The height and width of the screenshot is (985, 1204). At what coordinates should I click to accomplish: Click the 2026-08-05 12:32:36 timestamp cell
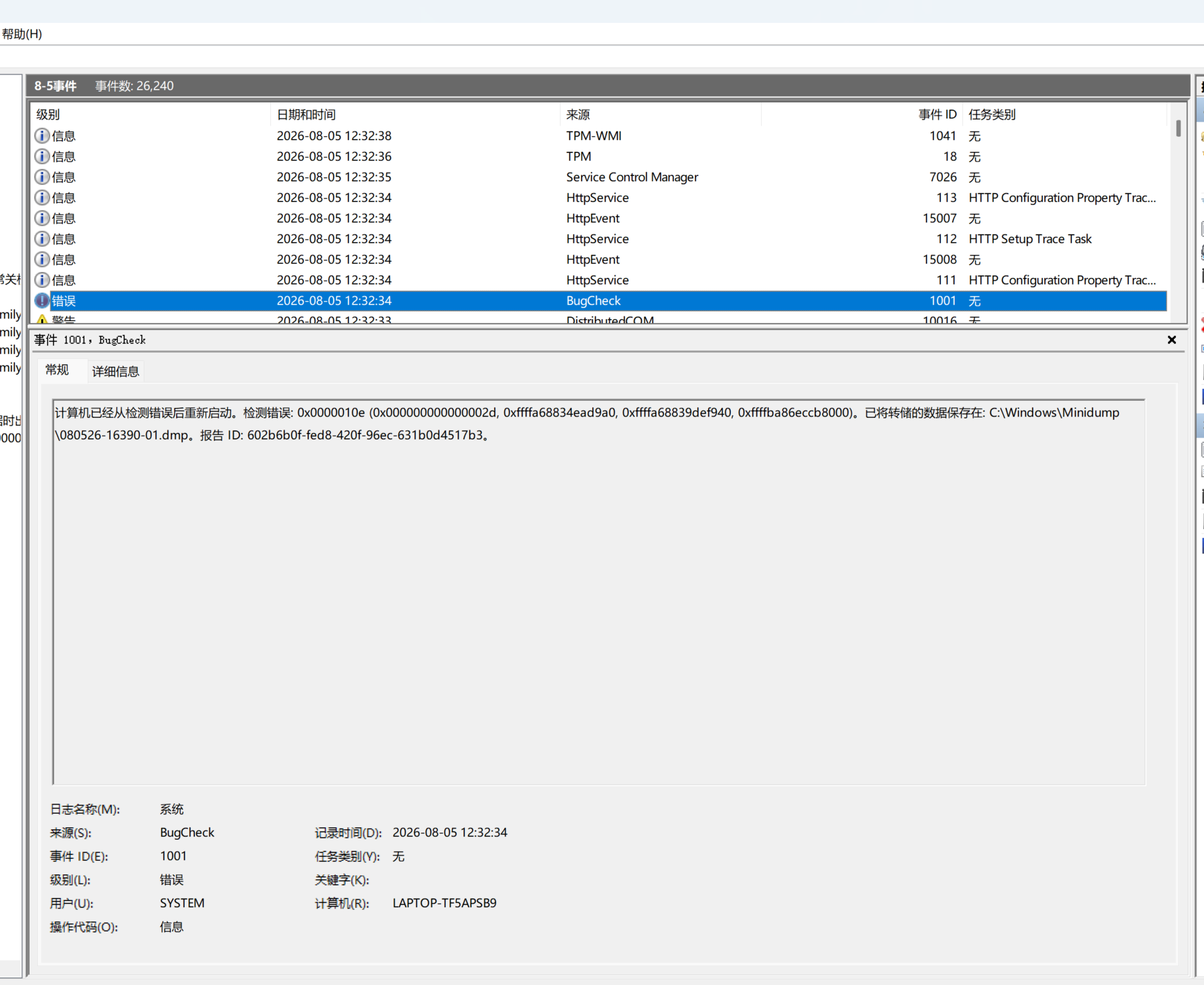point(334,156)
